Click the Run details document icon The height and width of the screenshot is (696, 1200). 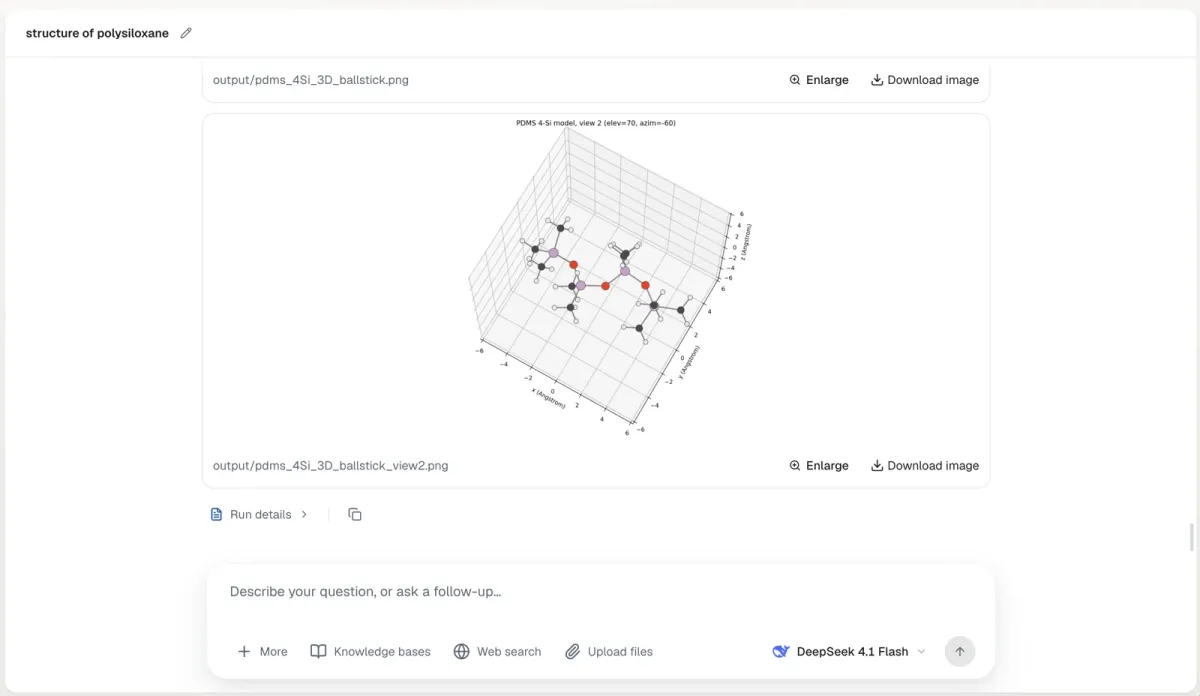tap(216, 515)
